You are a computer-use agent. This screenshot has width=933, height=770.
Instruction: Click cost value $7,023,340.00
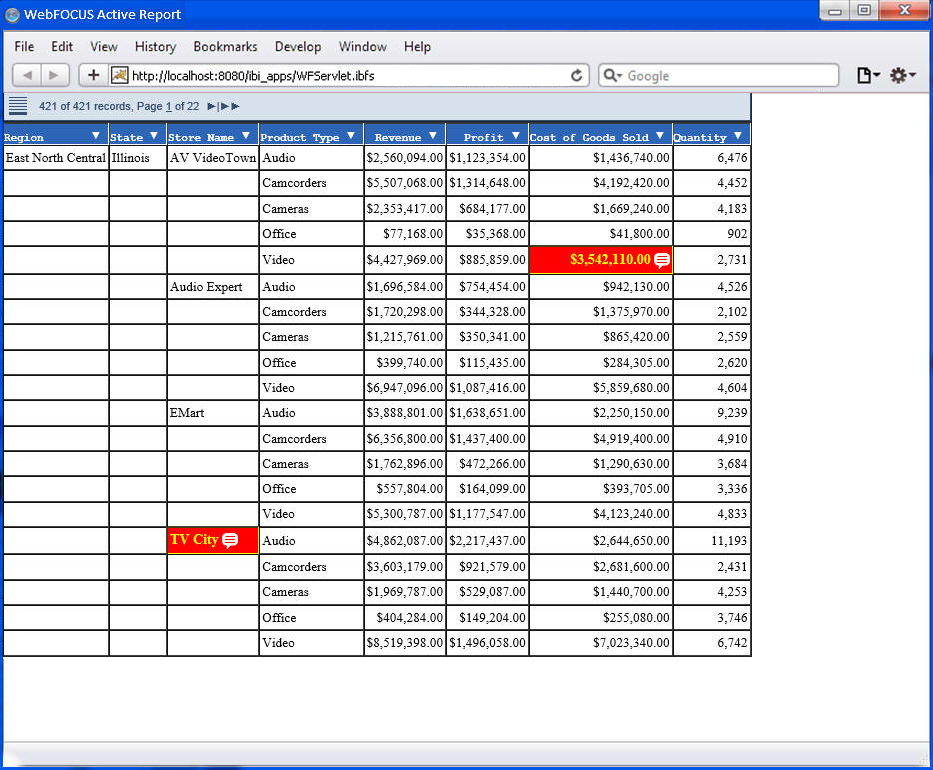click(x=631, y=643)
